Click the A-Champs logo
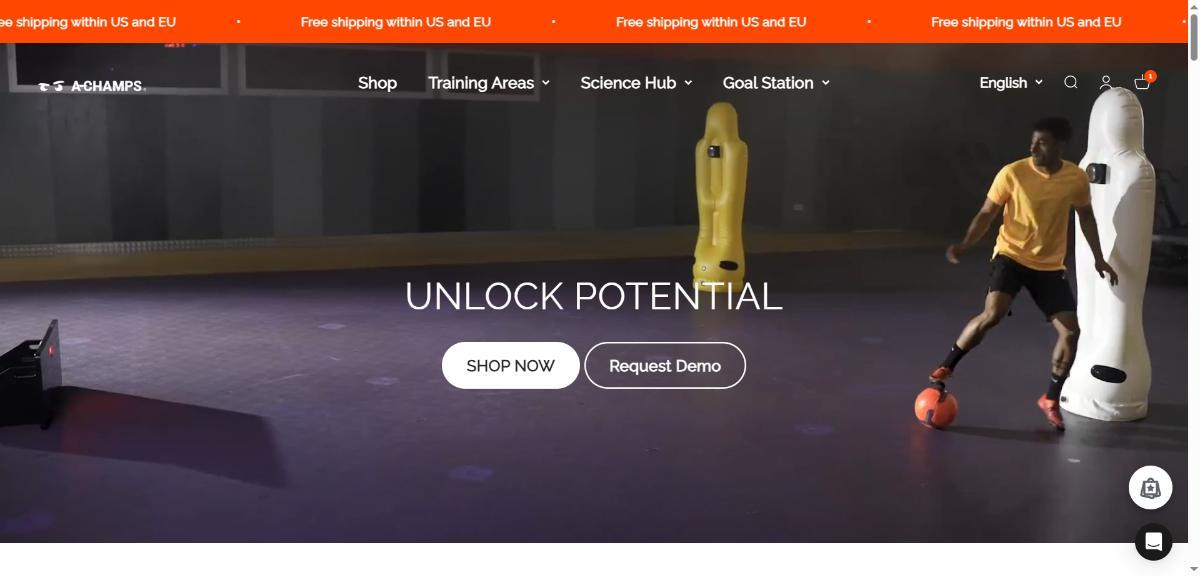Image resolution: width=1200 pixels, height=576 pixels. click(92, 86)
